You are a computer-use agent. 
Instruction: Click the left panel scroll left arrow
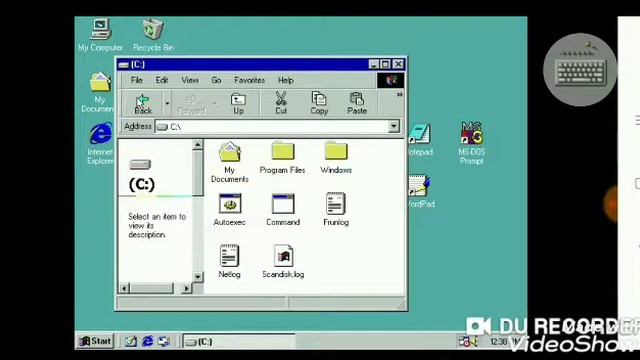click(x=124, y=288)
